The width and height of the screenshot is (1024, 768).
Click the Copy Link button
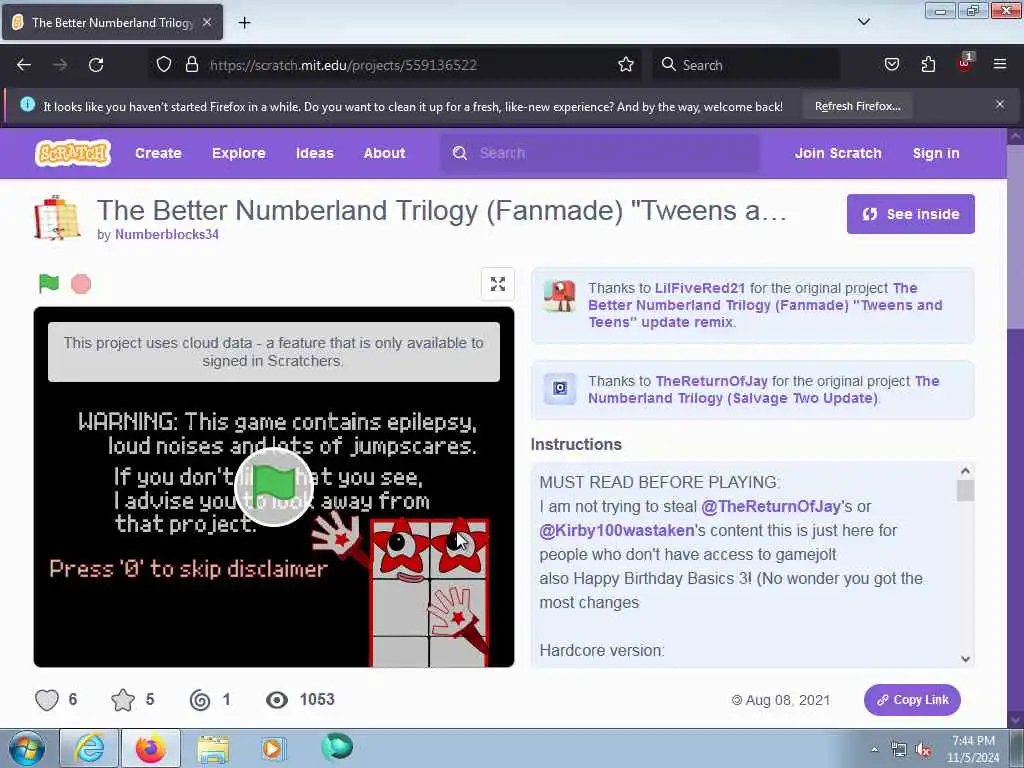[912, 700]
